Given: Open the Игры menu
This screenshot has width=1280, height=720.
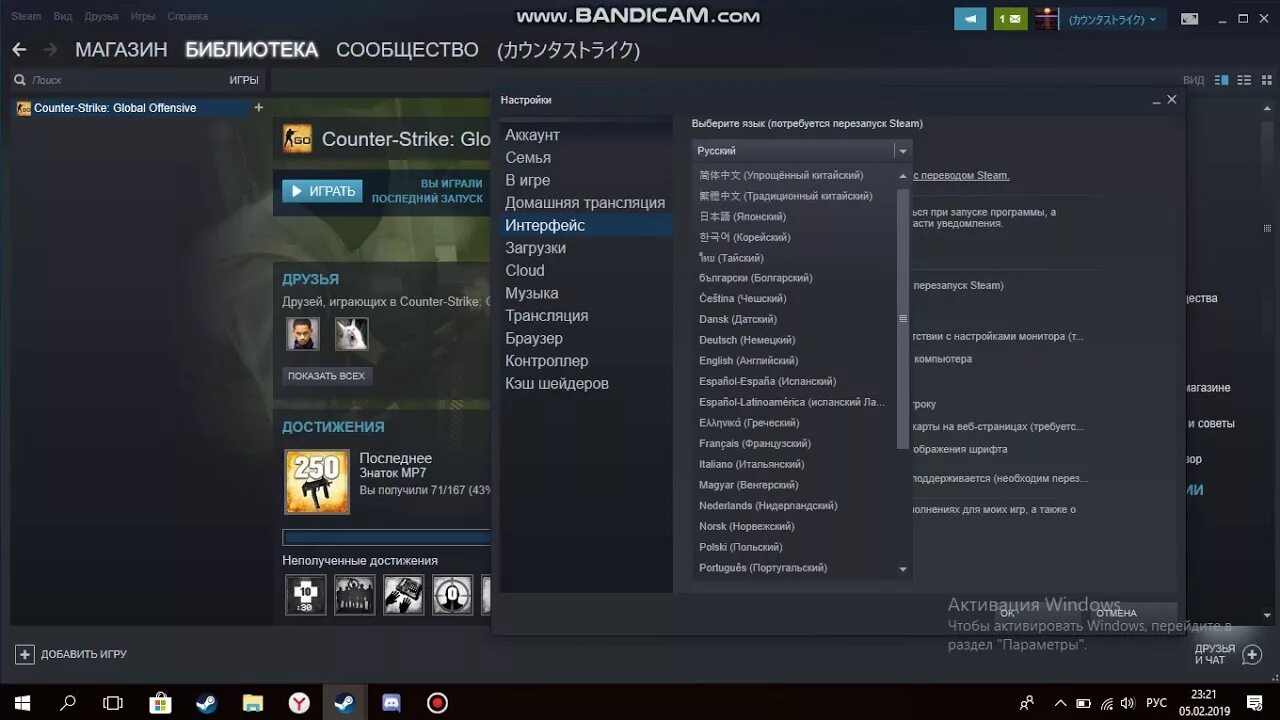Looking at the screenshot, I should [x=143, y=16].
